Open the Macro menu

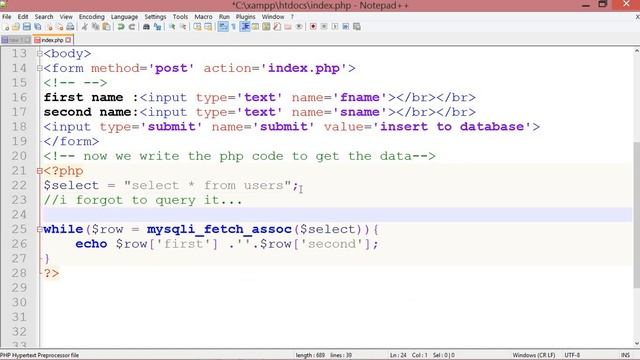coord(203,17)
